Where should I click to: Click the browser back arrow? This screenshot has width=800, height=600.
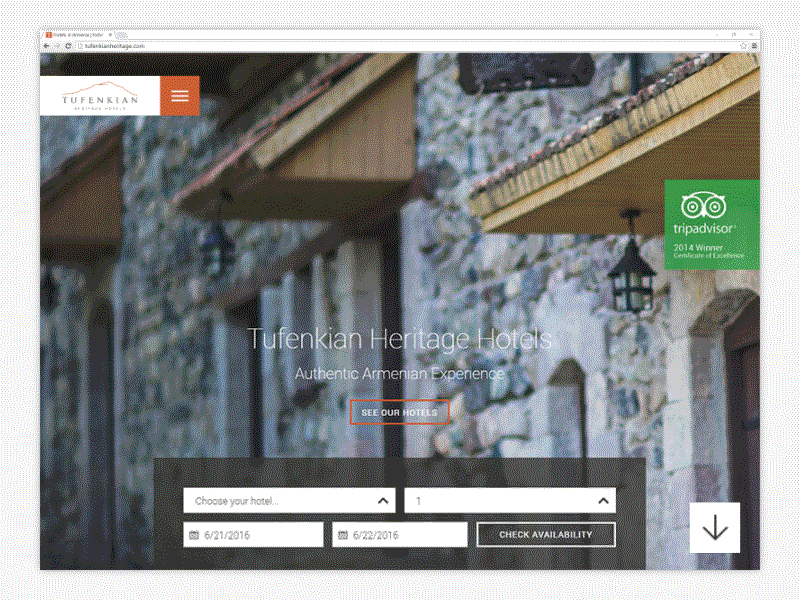[x=47, y=46]
